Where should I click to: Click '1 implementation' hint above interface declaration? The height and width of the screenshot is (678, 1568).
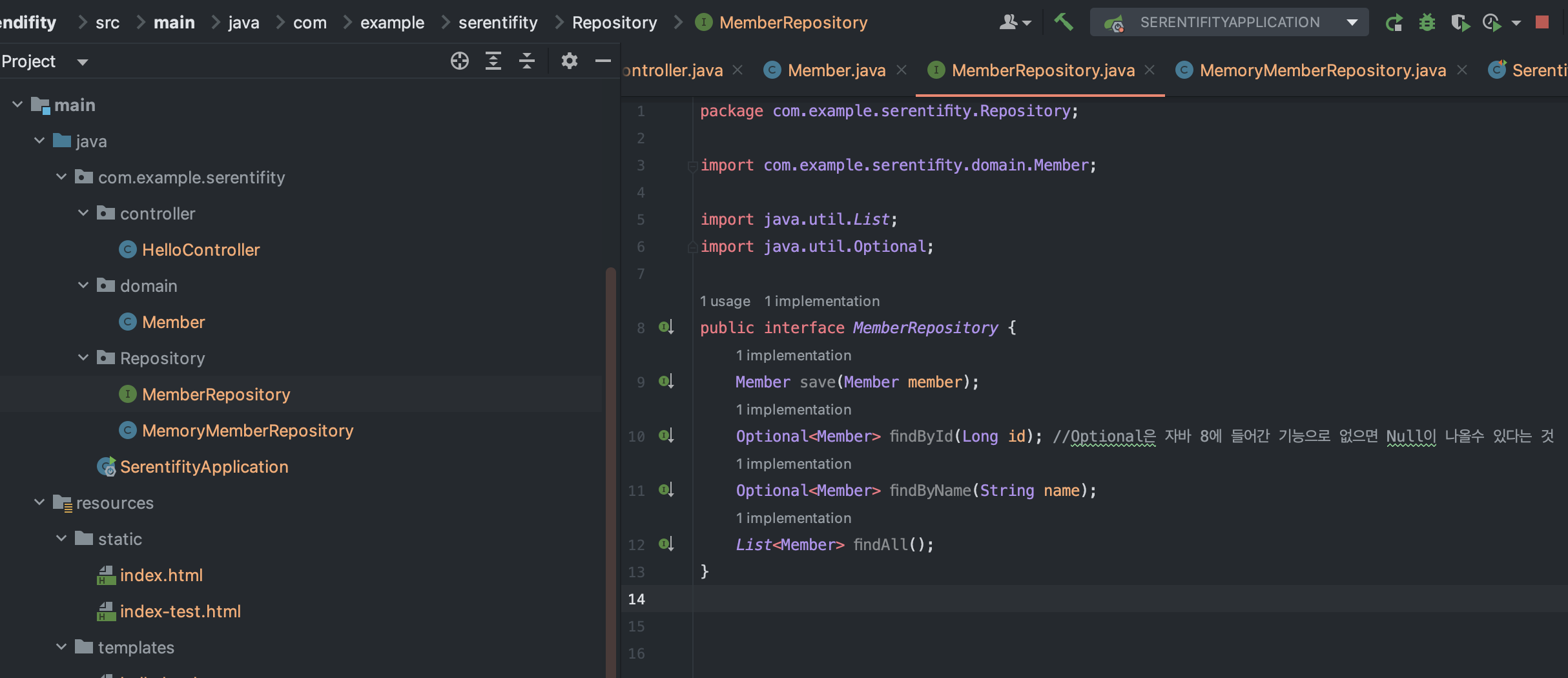[x=821, y=301]
